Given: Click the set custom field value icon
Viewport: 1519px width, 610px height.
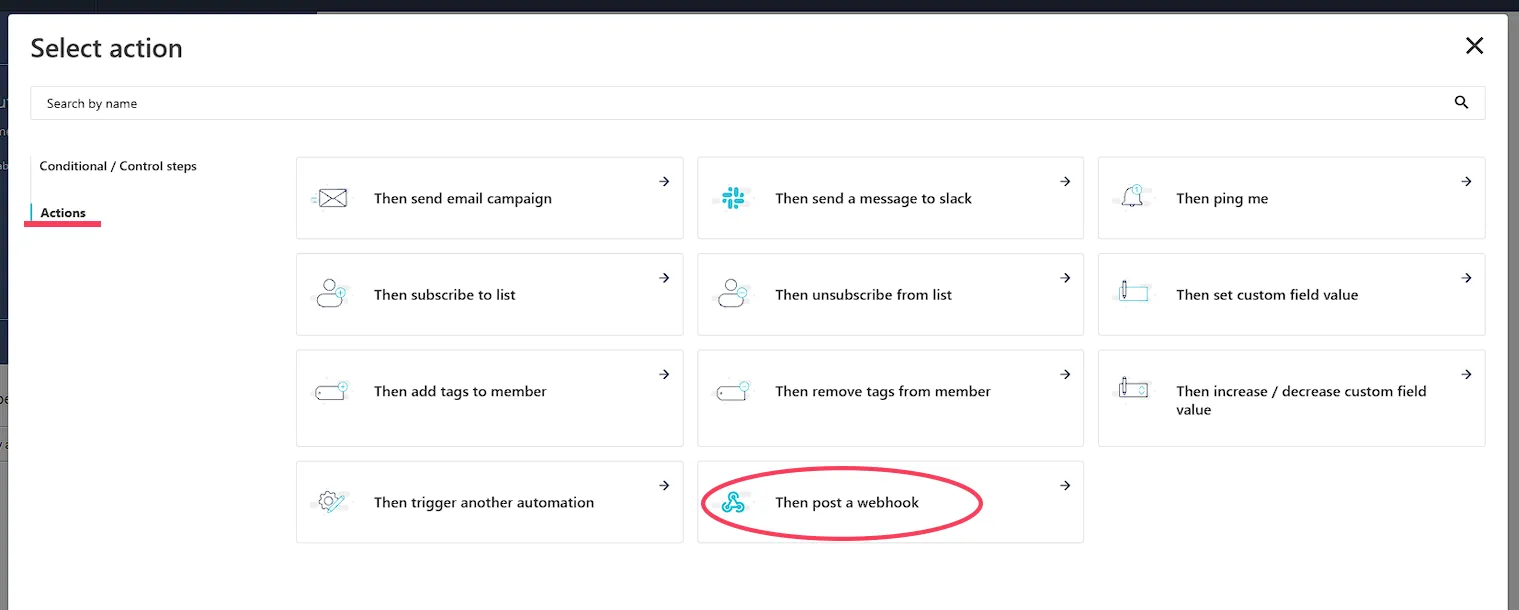Looking at the screenshot, I should (x=1133, y=293).
